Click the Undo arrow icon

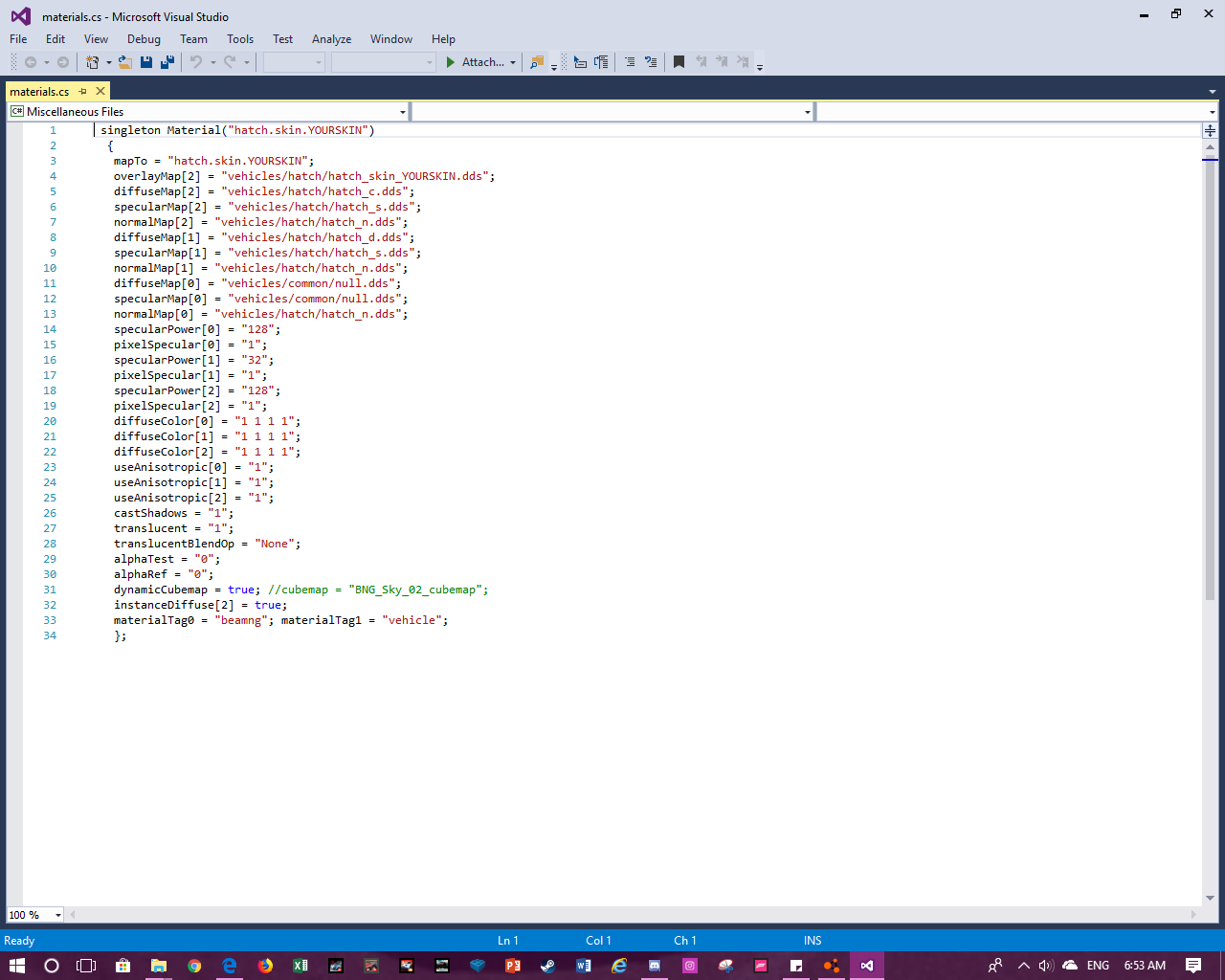(196, 62)
